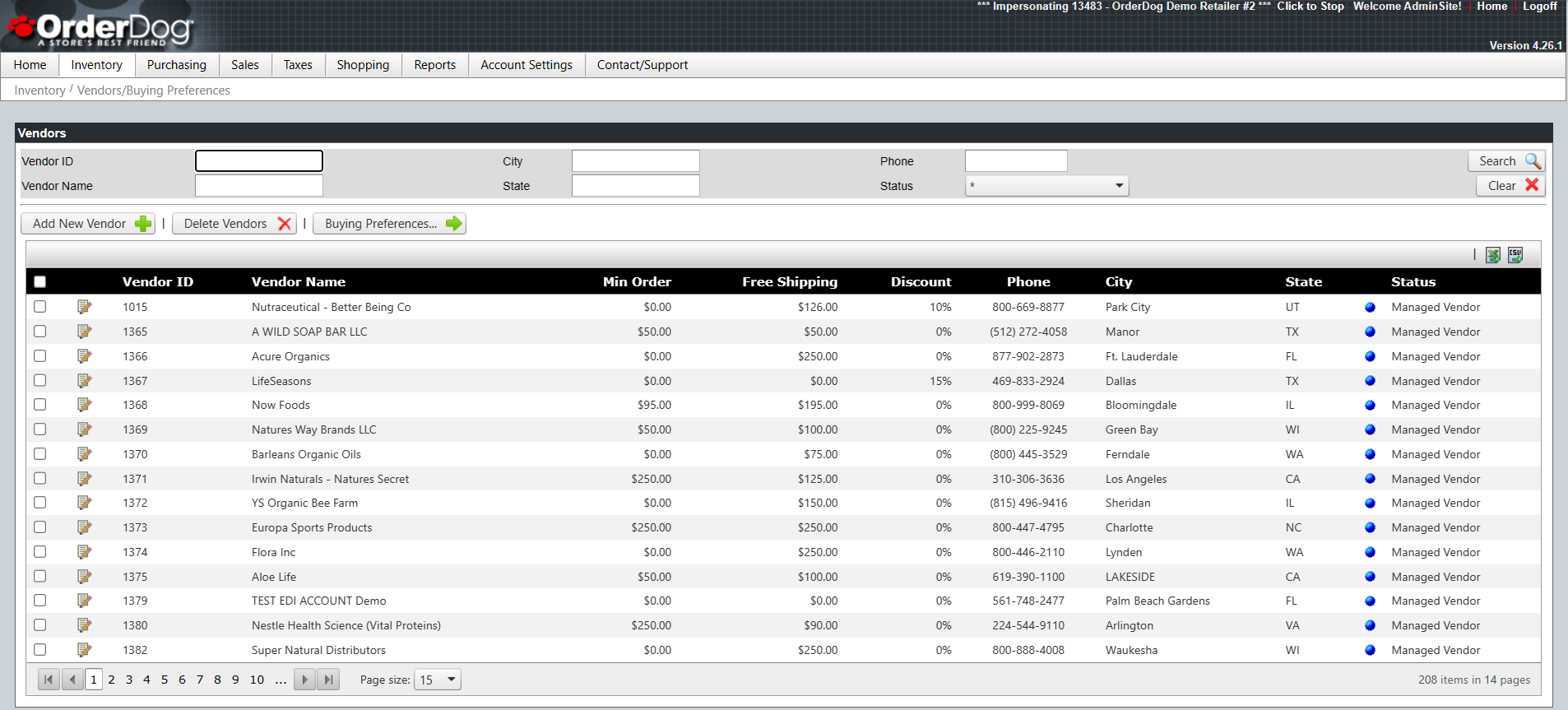Check the Flora Inc row checkbox

click(x=39, y=551)
